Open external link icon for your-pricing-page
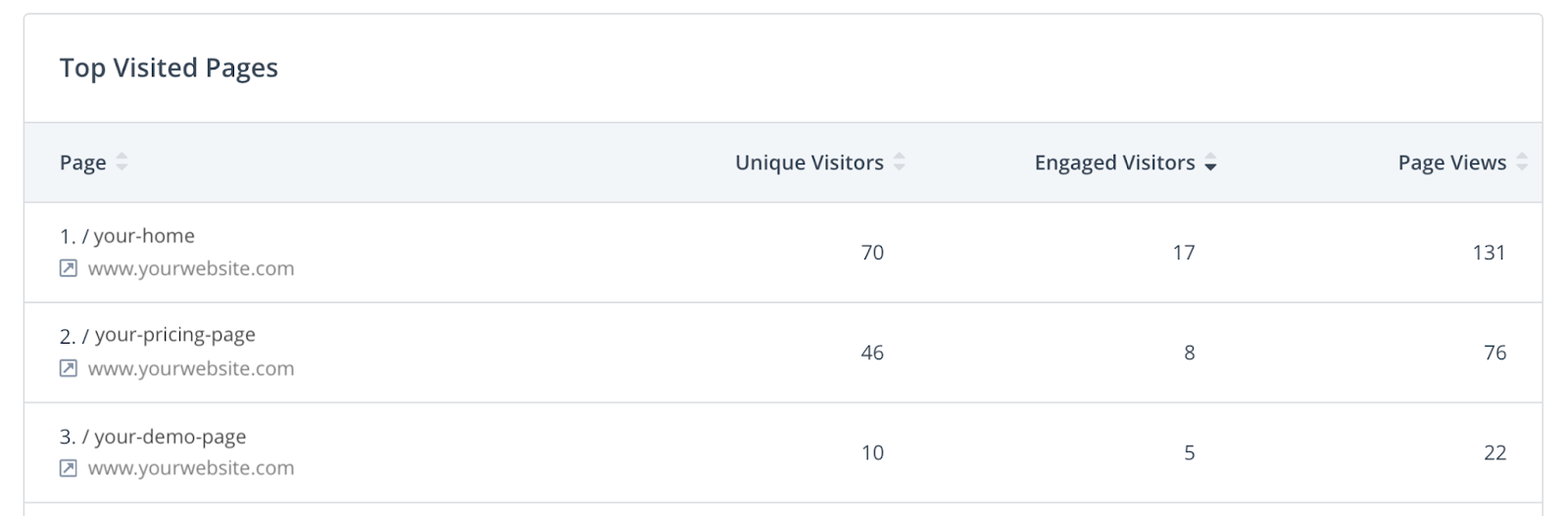The image size is (1568, 516). coord(68,368)
